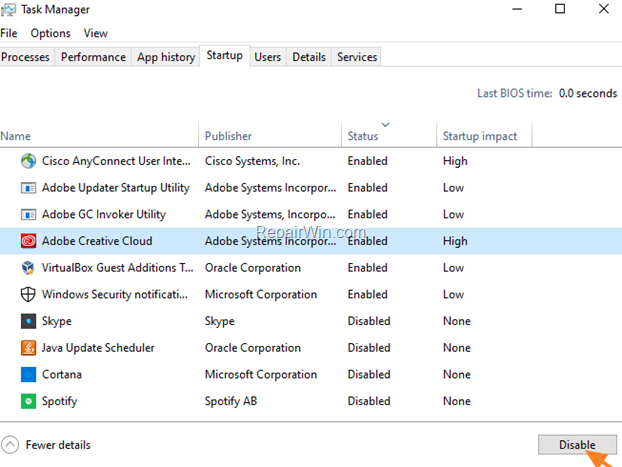Select the Startup tab
Viewport: 622px width, 467px height.
coord(225,56)
